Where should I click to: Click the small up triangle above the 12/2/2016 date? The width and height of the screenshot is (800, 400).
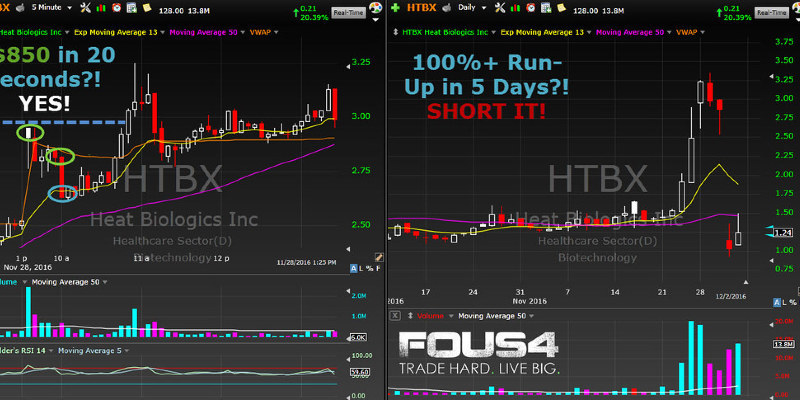(746, 282)
